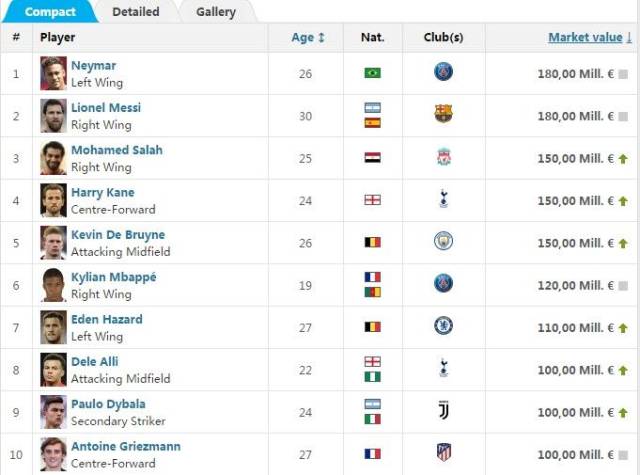Click the FC Barcelona club crest
This screenshot has width=640, height=475.
[443, 114]
